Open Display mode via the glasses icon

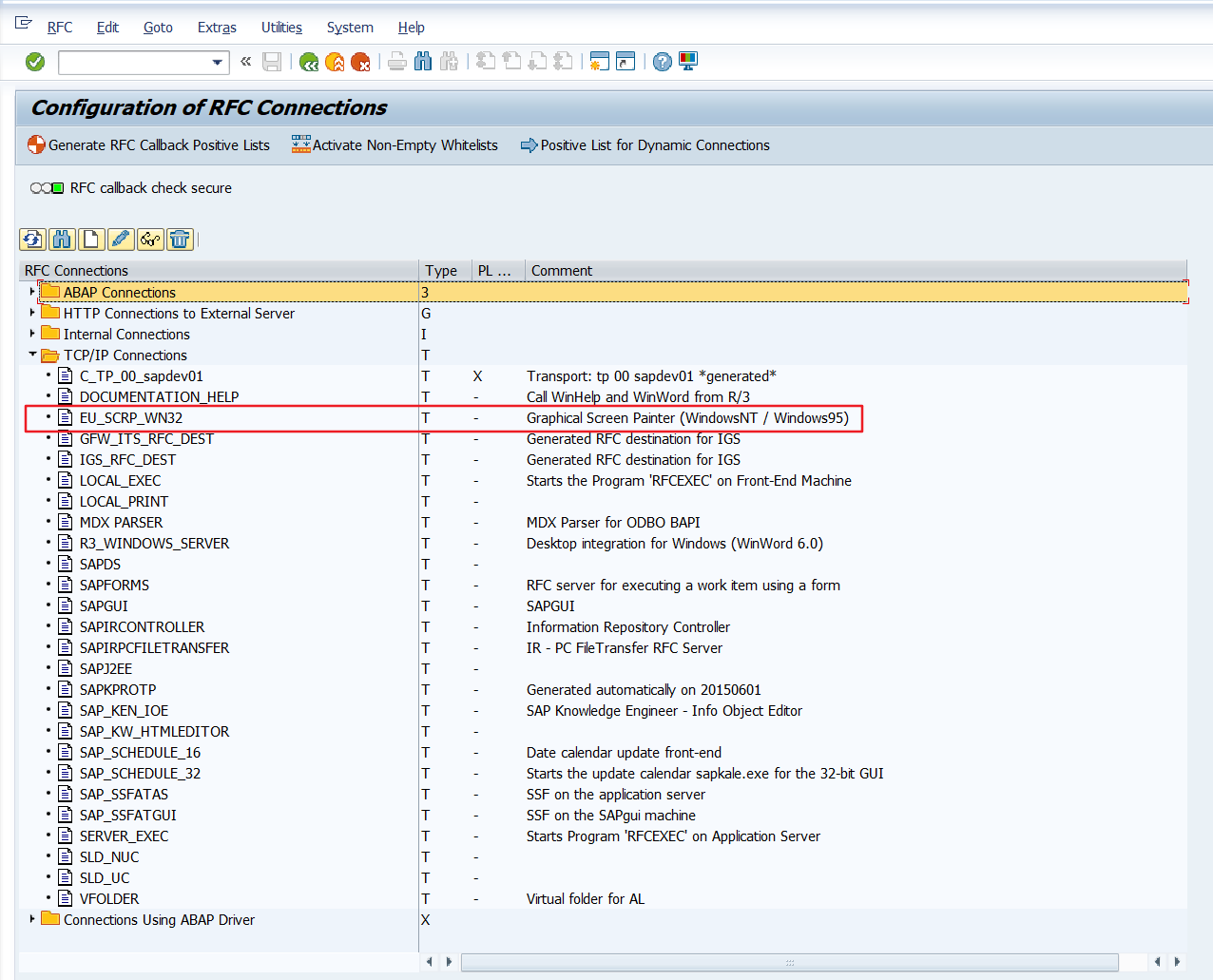click(149, 240)
